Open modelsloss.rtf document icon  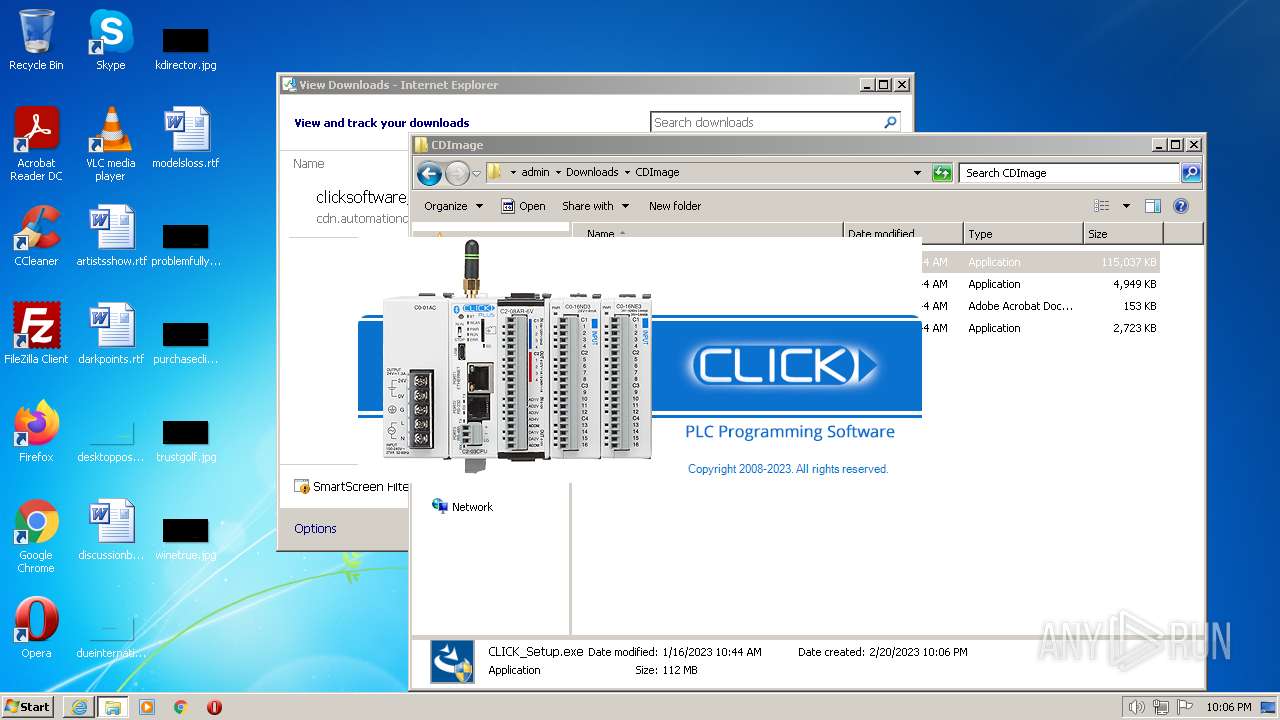pos(185,138)
